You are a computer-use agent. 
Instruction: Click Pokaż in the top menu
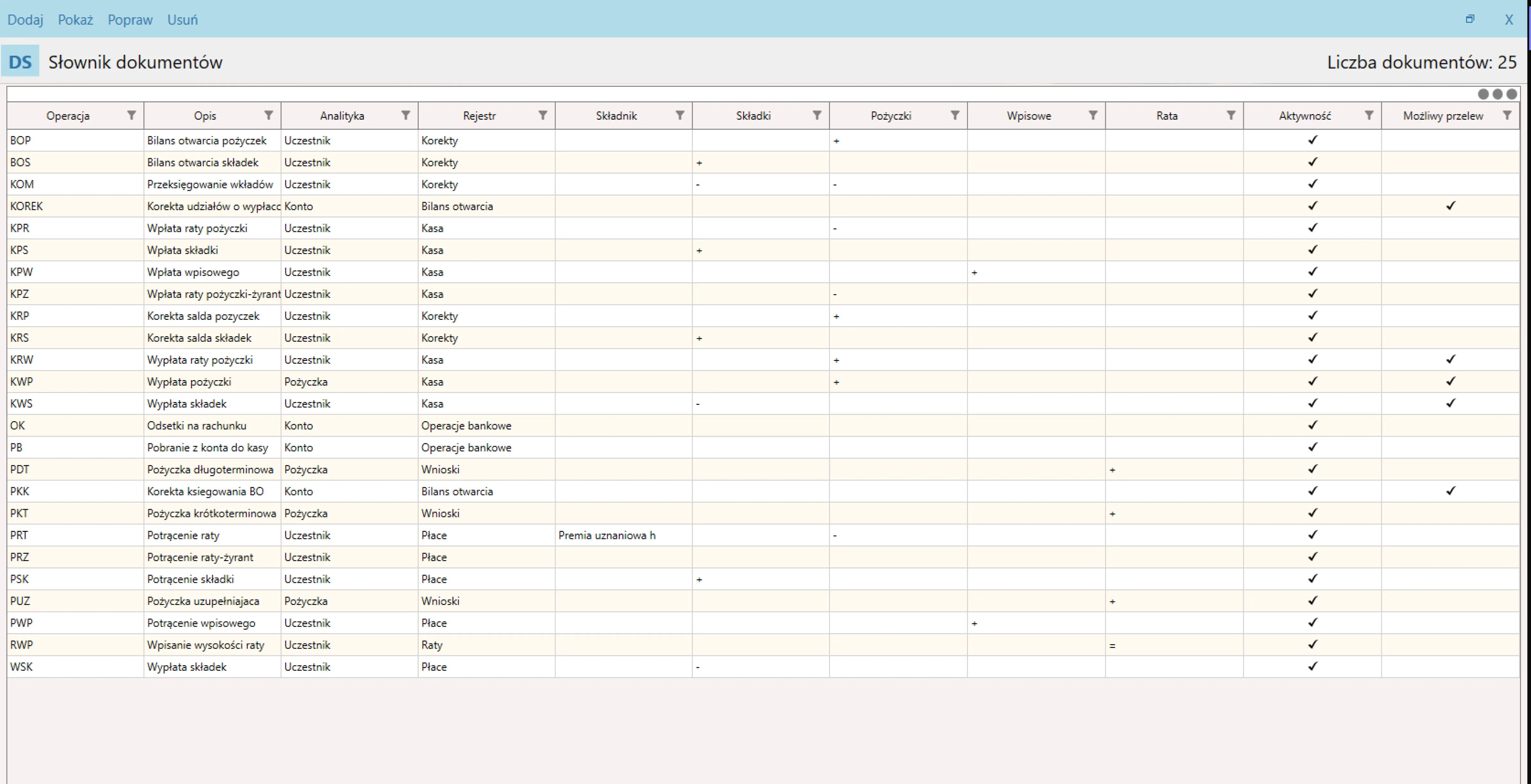75,20
